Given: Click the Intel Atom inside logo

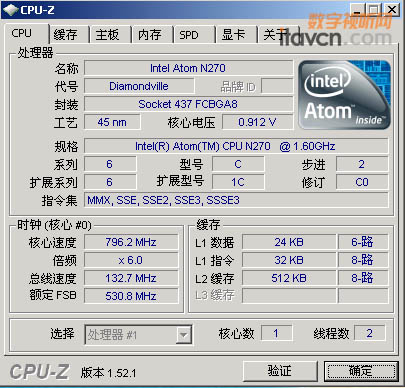Looking at the screenshot, I should tap(344, 95).
